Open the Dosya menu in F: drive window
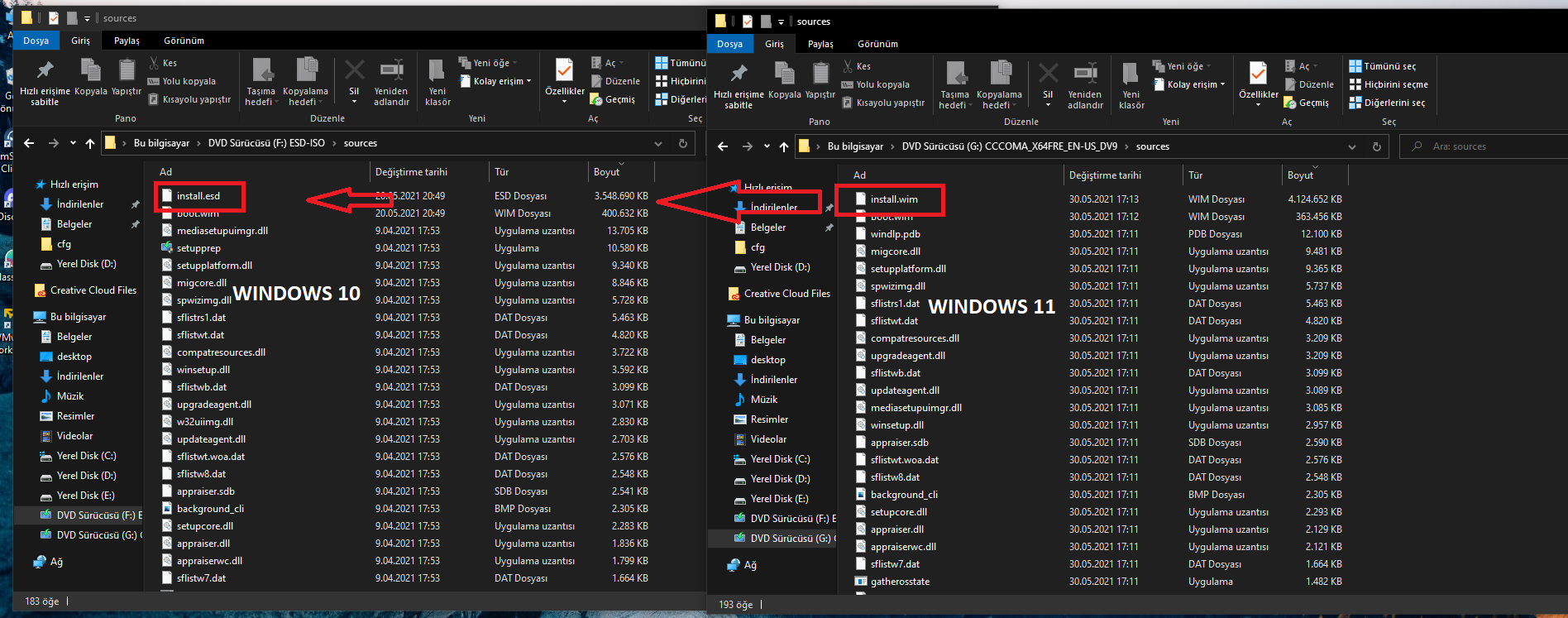The image size is (1568, 618). click(36, 41)
